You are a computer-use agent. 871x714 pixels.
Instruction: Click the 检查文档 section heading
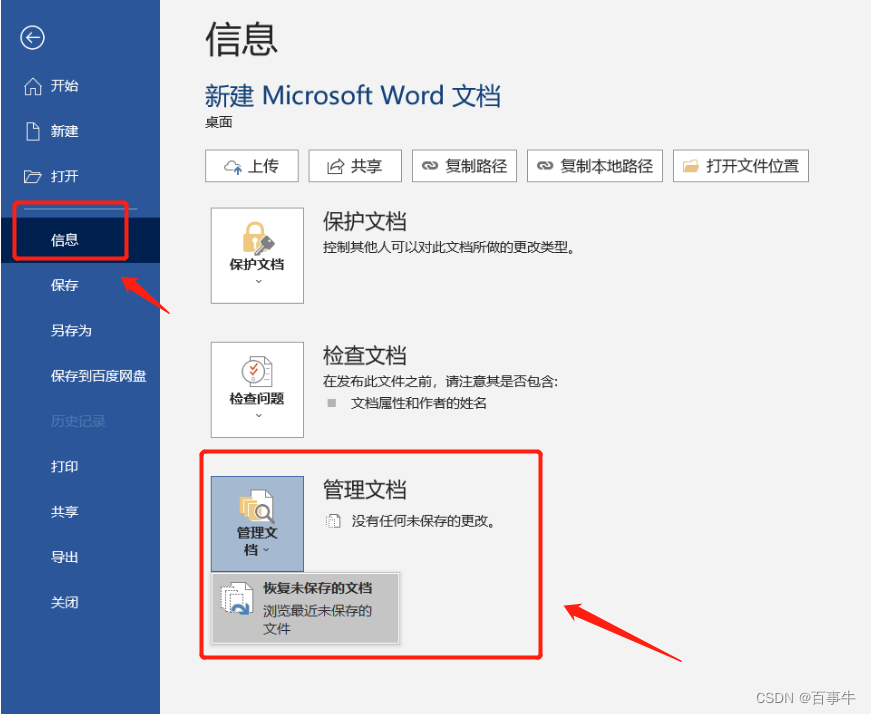point(364,356)
